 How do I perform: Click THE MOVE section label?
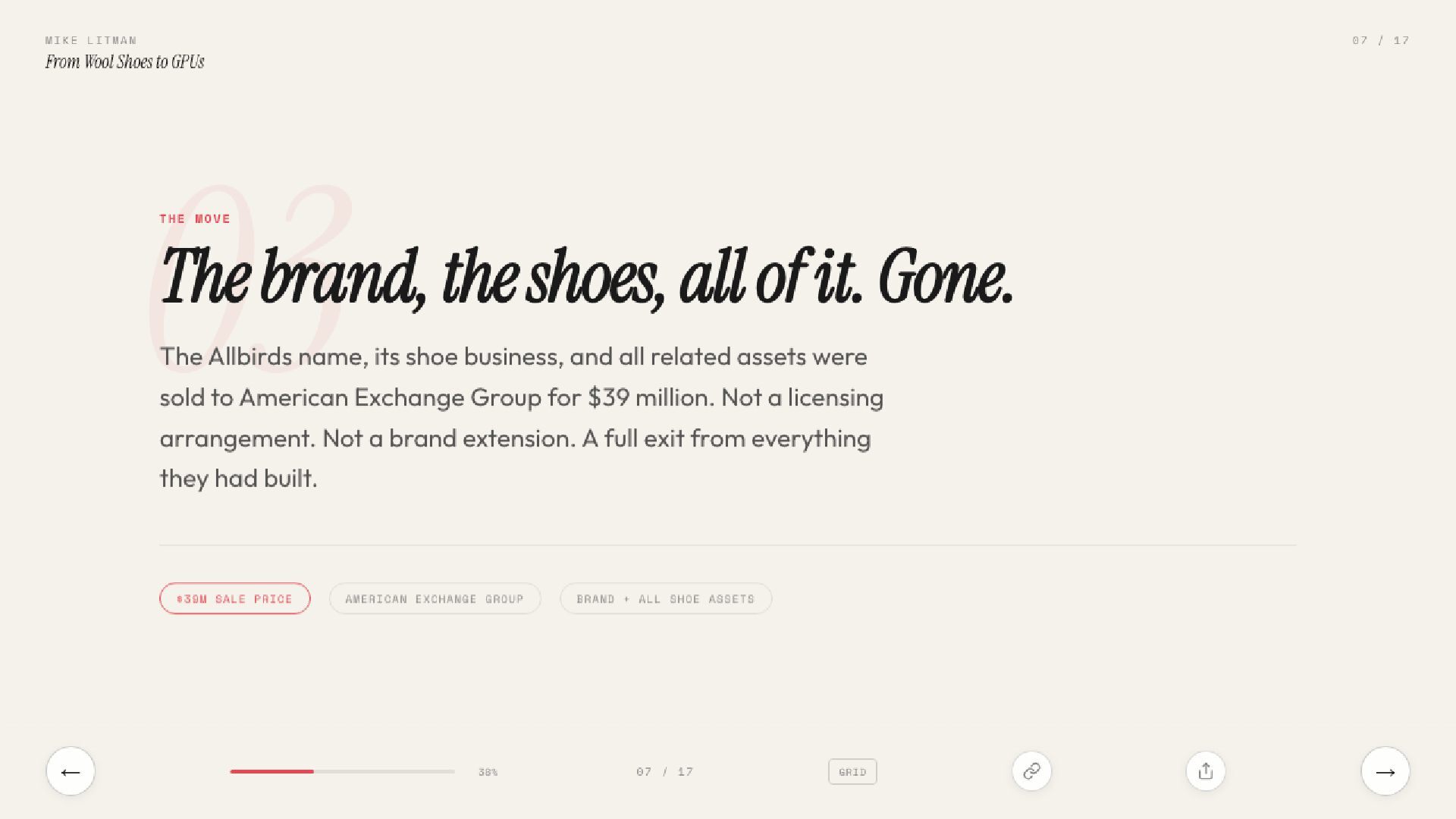[x=195, y=218]
